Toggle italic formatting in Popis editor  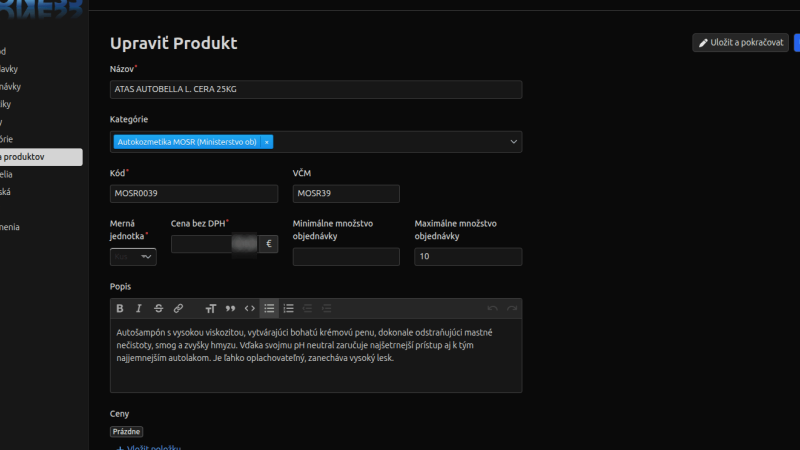pyautogui.click(x=139, y=308)
